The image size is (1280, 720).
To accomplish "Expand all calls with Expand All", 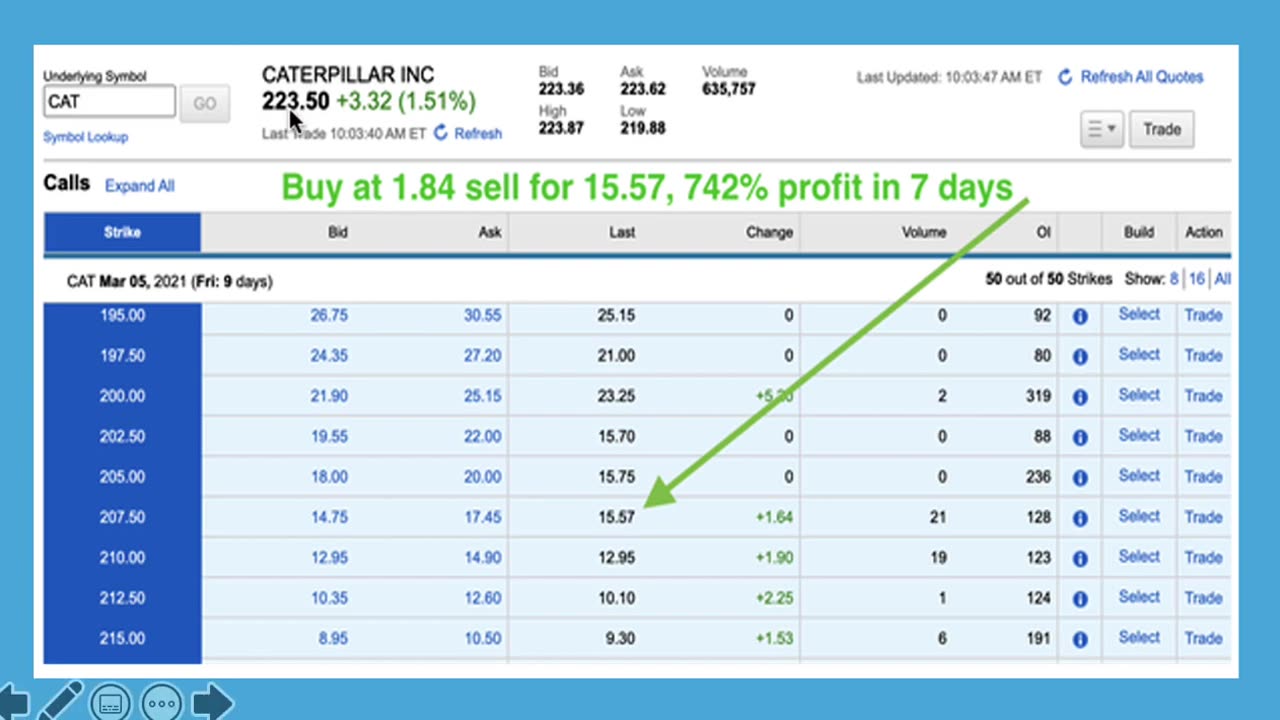I will point(139,186).
